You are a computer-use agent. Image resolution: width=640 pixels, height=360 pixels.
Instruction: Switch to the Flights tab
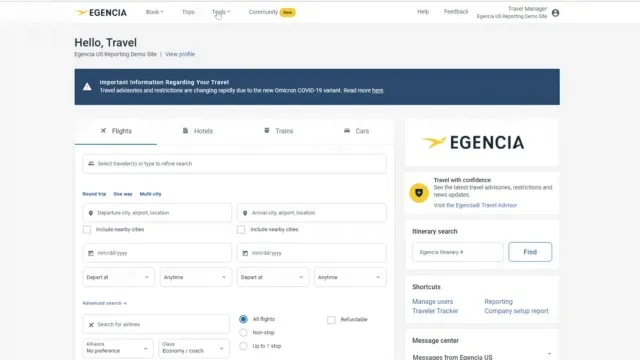coord(116,131)
